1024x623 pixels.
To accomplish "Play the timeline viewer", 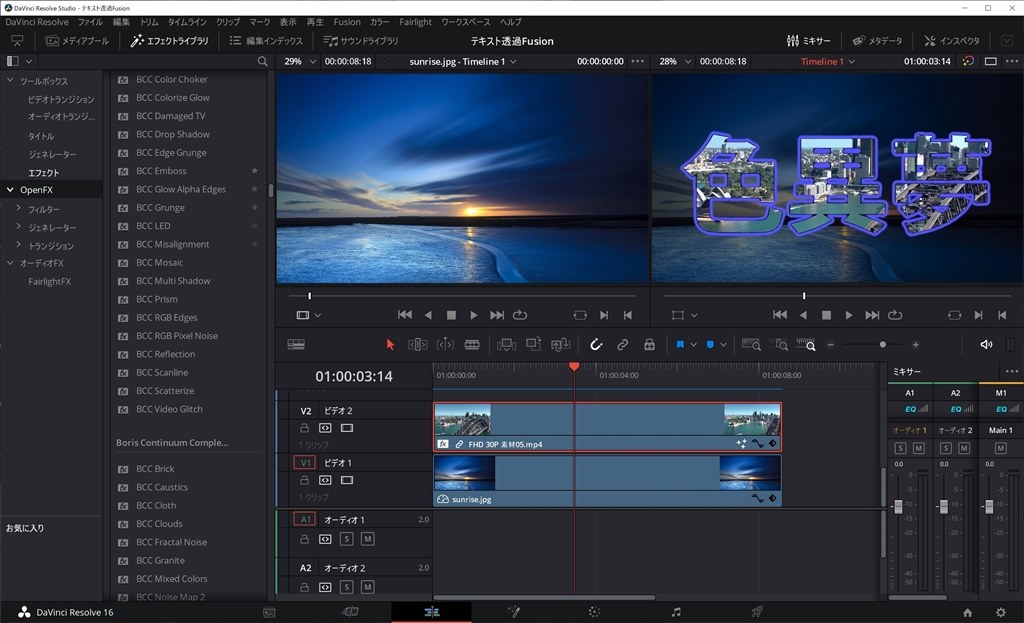I will 848,315.
